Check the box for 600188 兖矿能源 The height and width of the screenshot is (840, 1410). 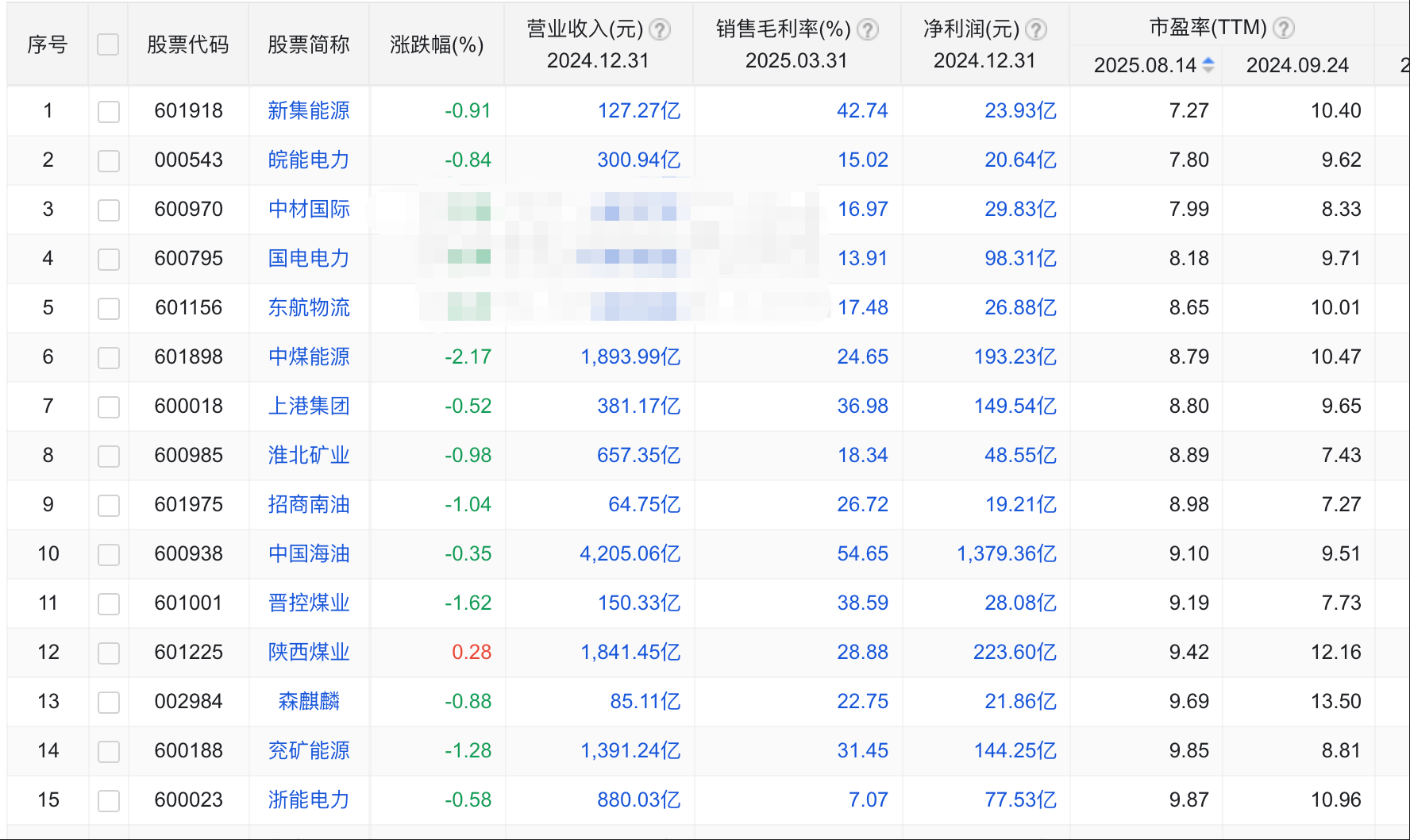[x=109, y=751]
